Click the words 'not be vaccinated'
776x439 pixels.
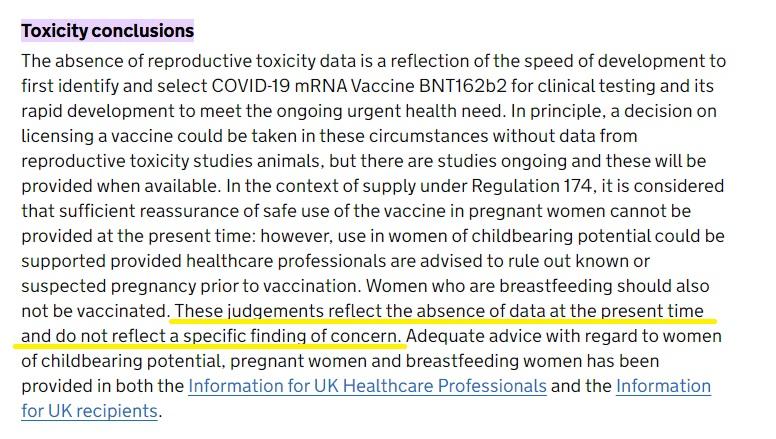point(94,311)
